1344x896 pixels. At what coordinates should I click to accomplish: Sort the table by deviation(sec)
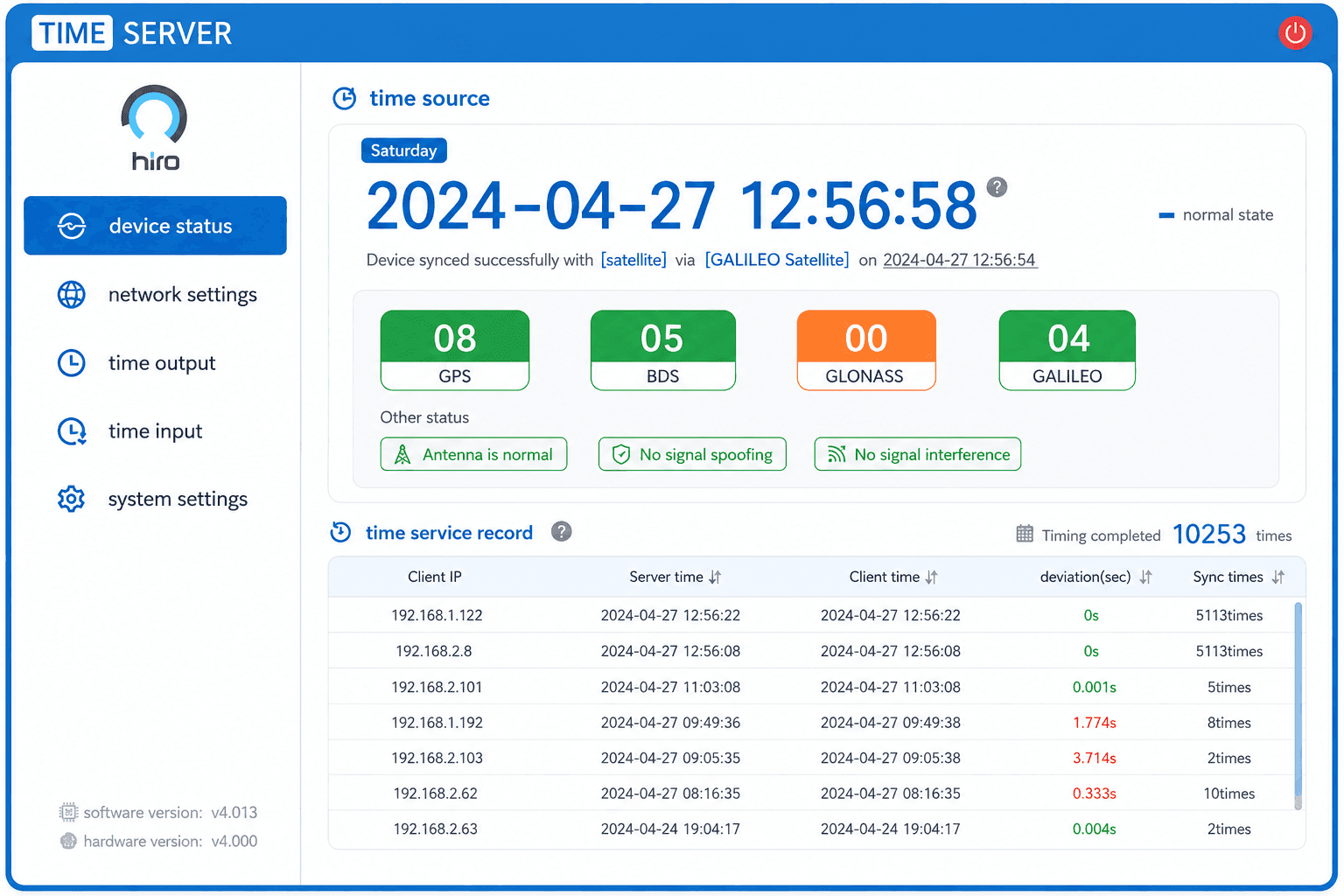pos(1146,577)
